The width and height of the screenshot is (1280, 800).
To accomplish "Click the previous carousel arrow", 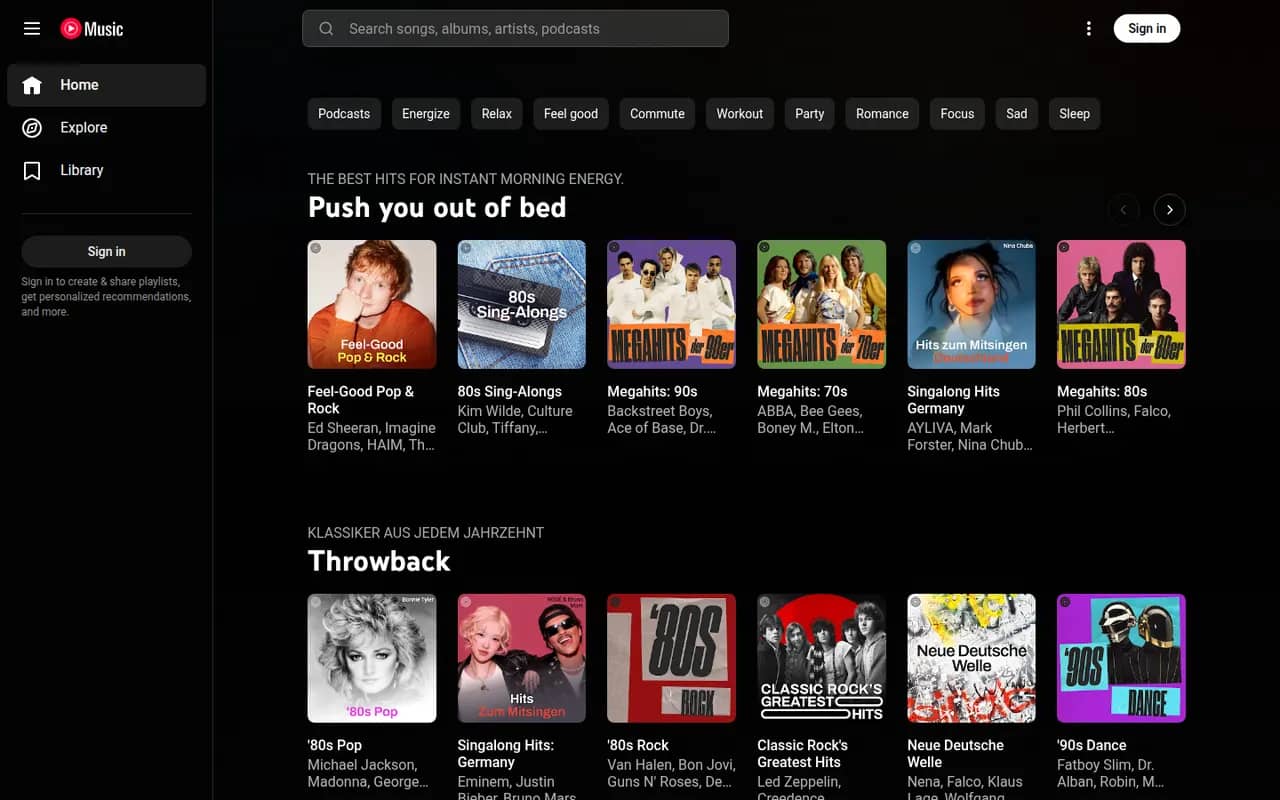I will [1123, 210].
